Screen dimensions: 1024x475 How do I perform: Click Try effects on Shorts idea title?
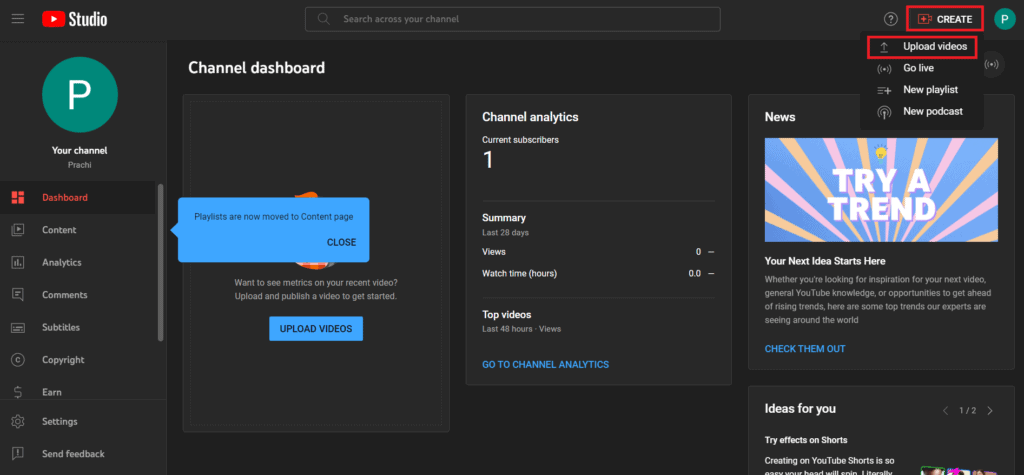pos(806,440)
